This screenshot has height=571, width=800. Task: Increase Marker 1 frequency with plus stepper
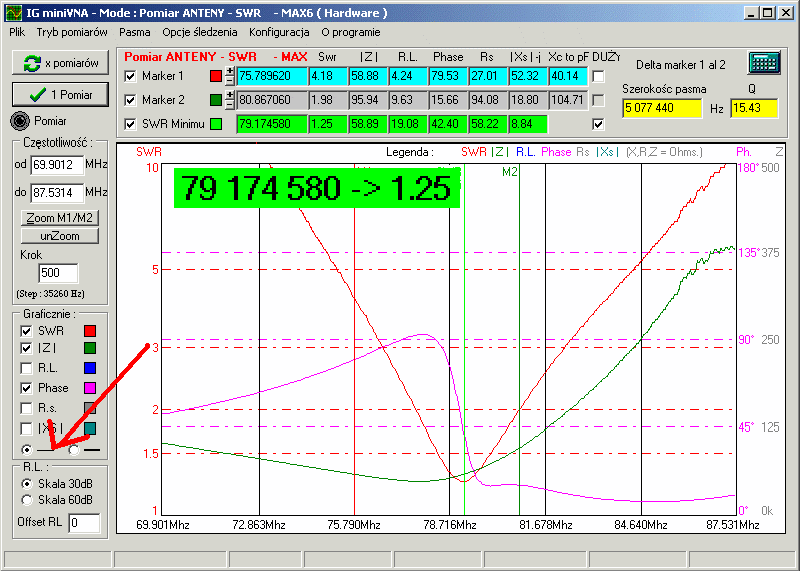pyautogui.click(x=230, y=71)
